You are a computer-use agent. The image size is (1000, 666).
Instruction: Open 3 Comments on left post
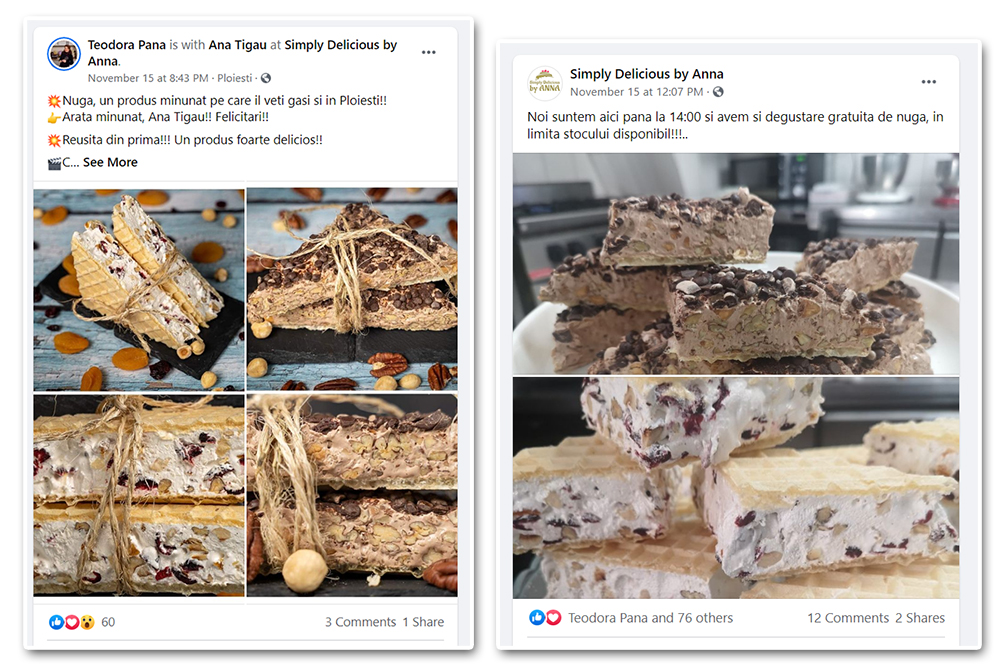point(360,622)
